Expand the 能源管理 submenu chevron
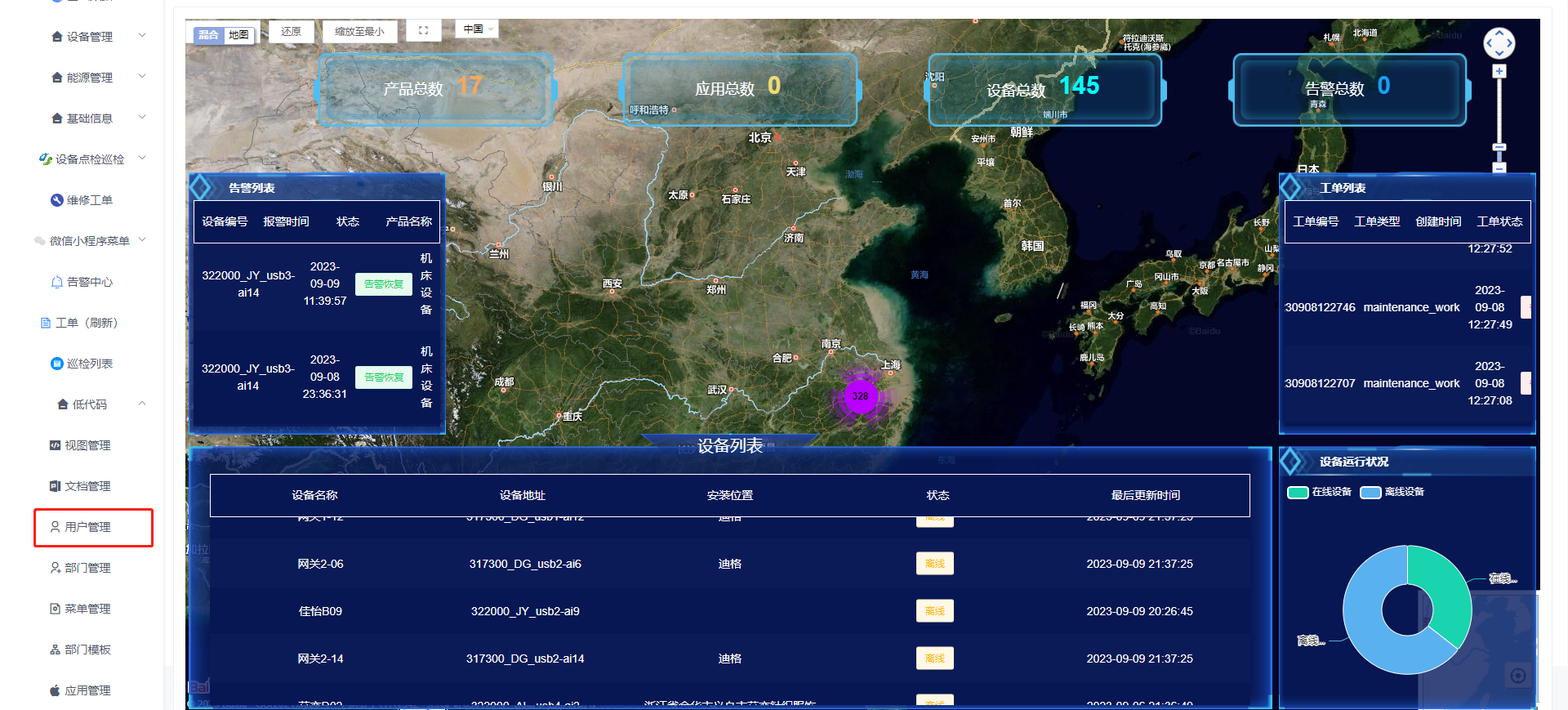 click(142, 76)
